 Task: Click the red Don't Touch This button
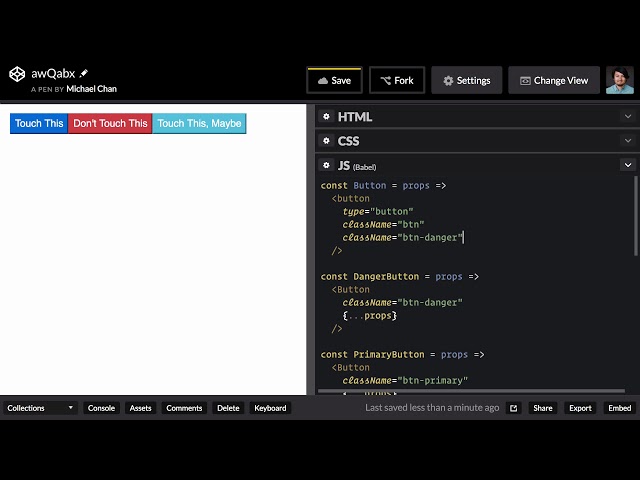point(110,123)
